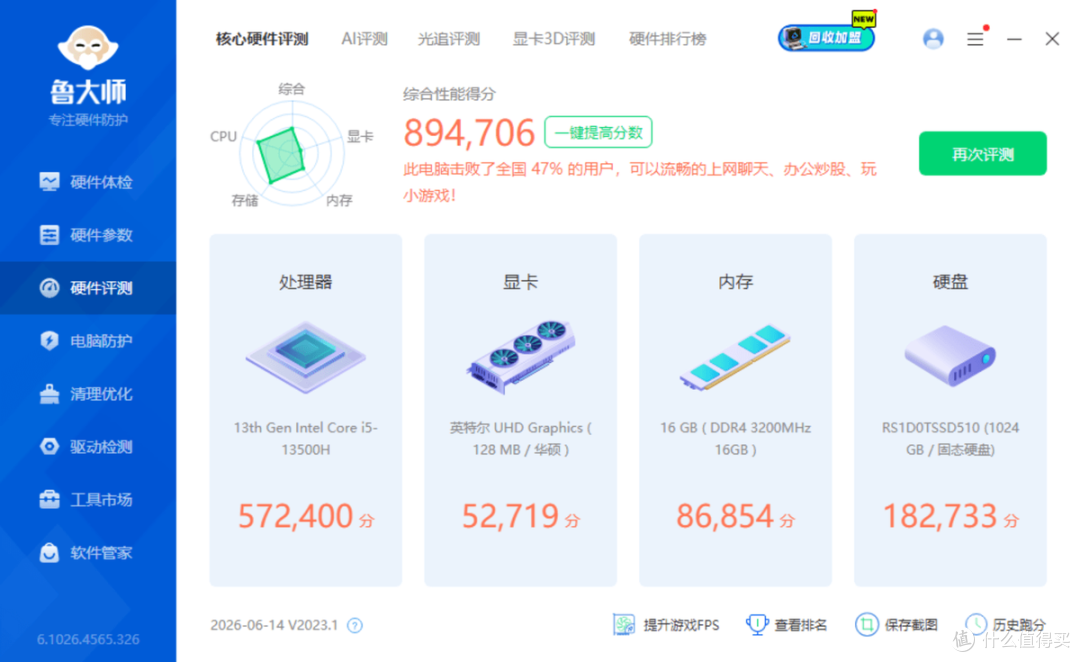Click the date 2026-06-14 V2023.1 text
Screen dimensions: 1080x662
coord(274,625)
